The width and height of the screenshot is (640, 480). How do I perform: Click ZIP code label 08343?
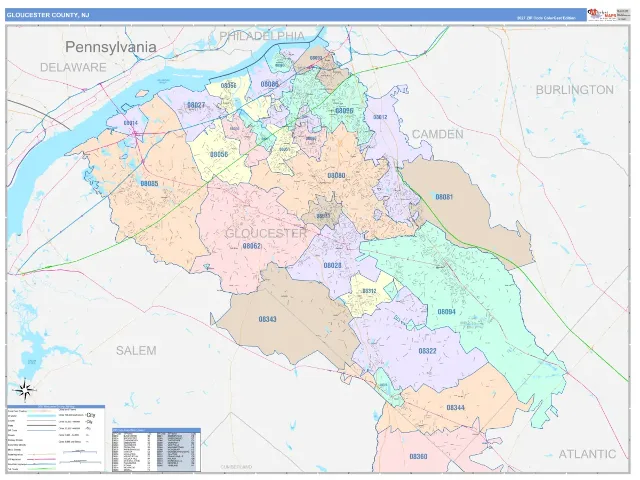(x=267, y=319)
